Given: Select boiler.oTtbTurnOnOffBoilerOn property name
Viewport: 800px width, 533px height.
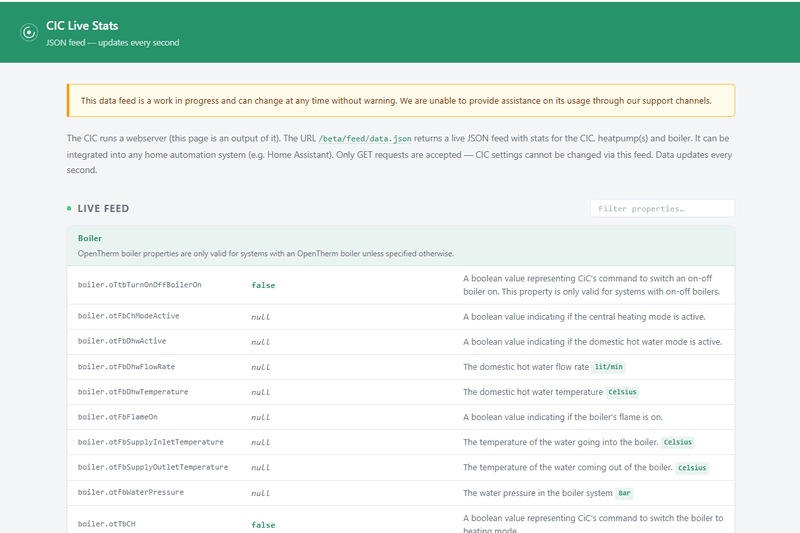Looking at the screenshot, I should click(x=140, y=285).
